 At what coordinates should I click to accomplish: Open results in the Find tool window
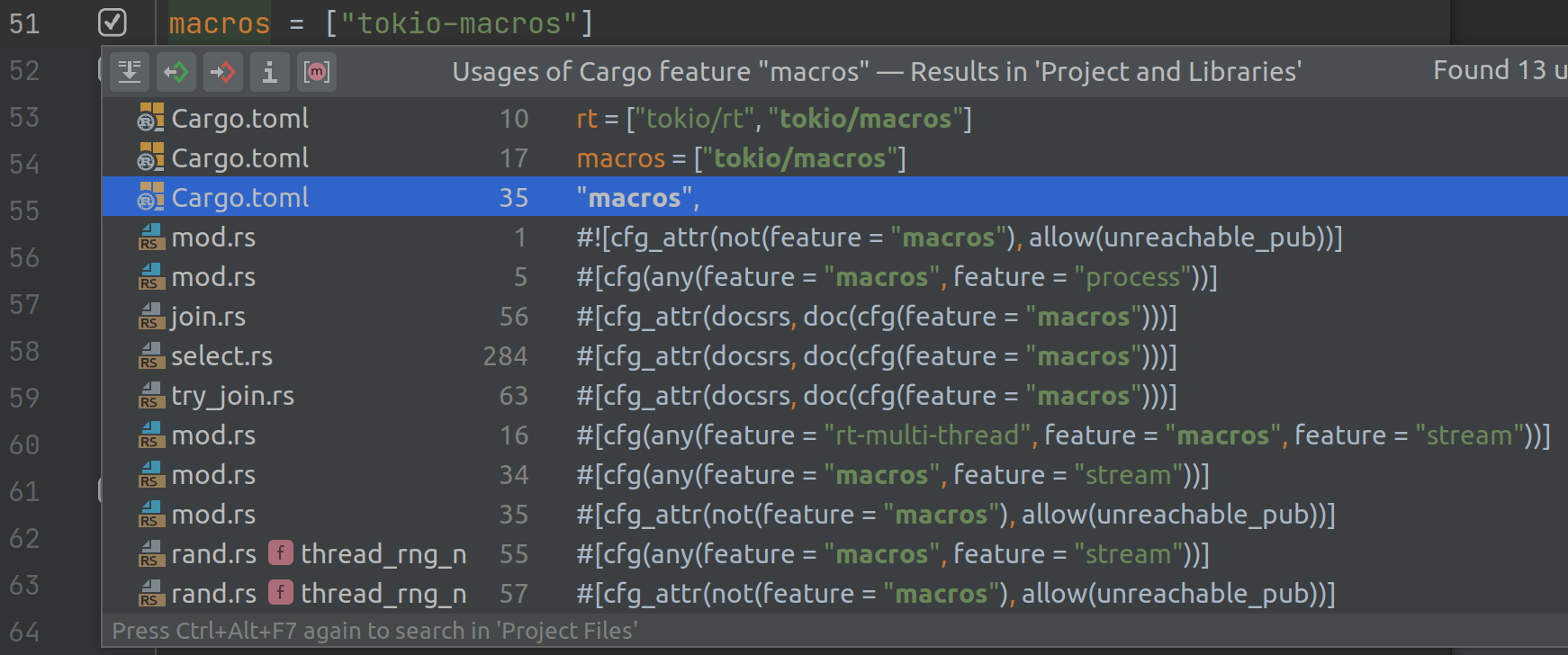[x=129, y=71]
